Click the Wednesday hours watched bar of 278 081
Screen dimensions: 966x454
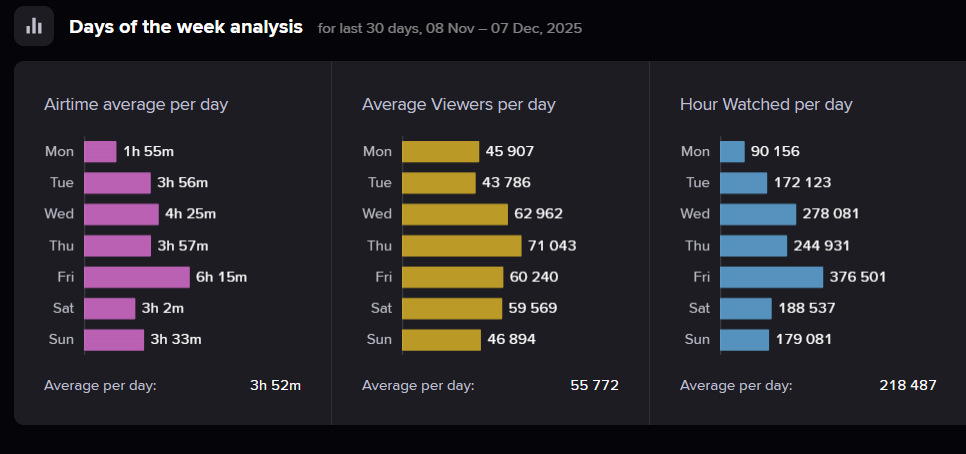pos(758,214)
